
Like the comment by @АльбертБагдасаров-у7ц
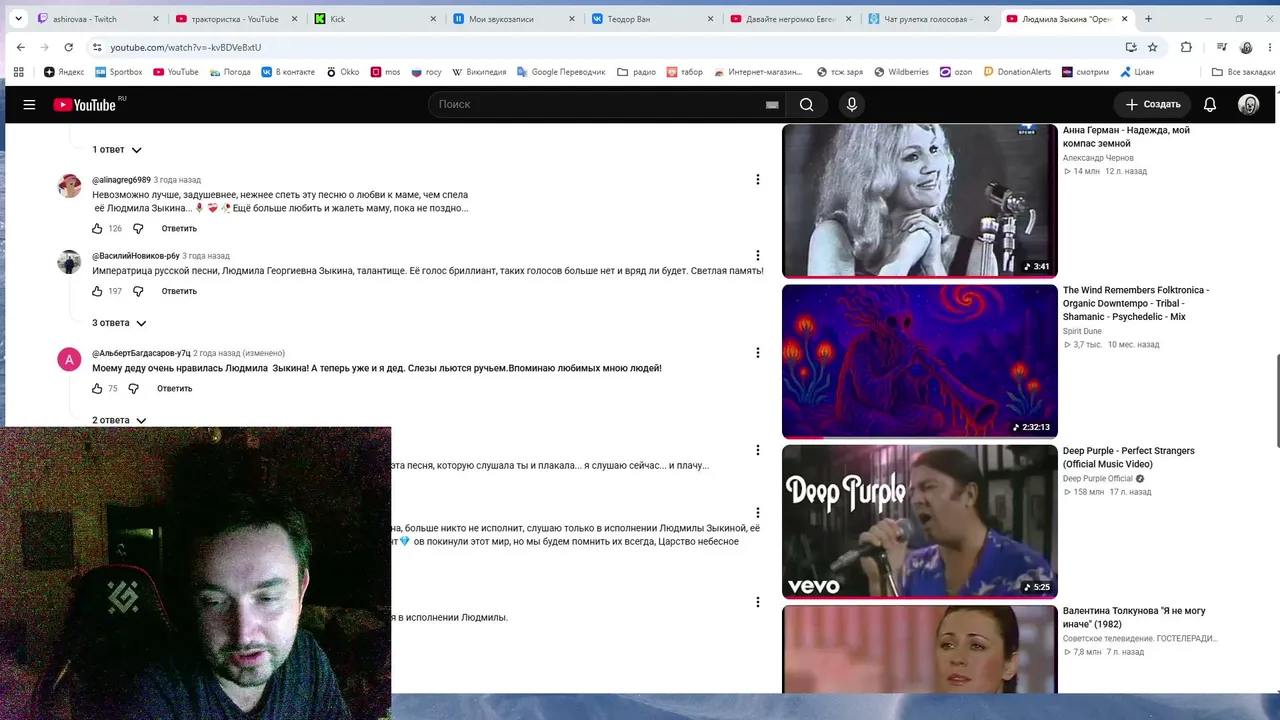click(97, 388)
